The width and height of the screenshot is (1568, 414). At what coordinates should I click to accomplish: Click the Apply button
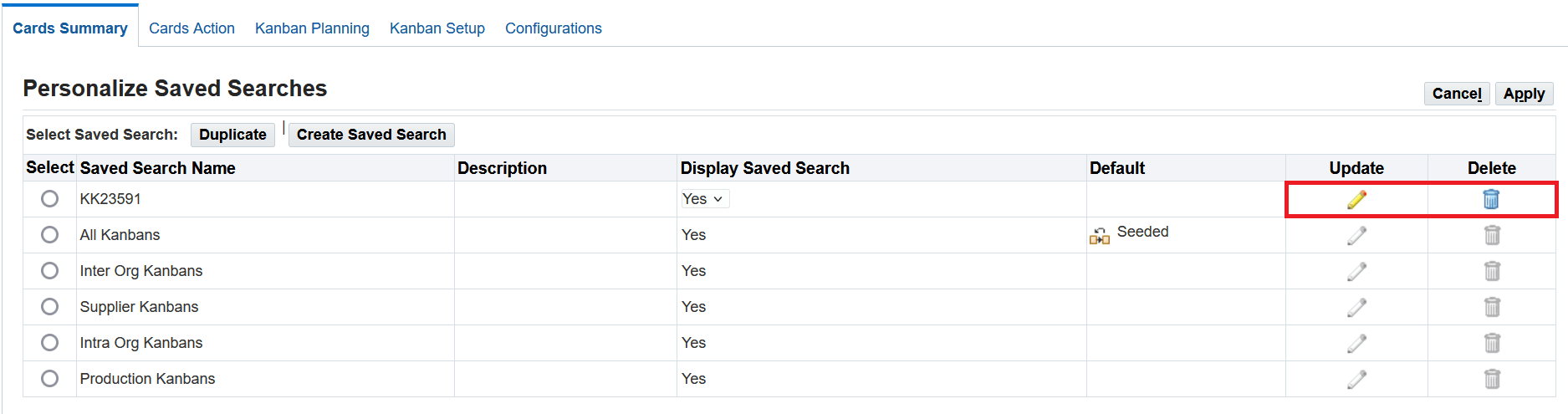pyautogui.click(x=1524, y=94)
